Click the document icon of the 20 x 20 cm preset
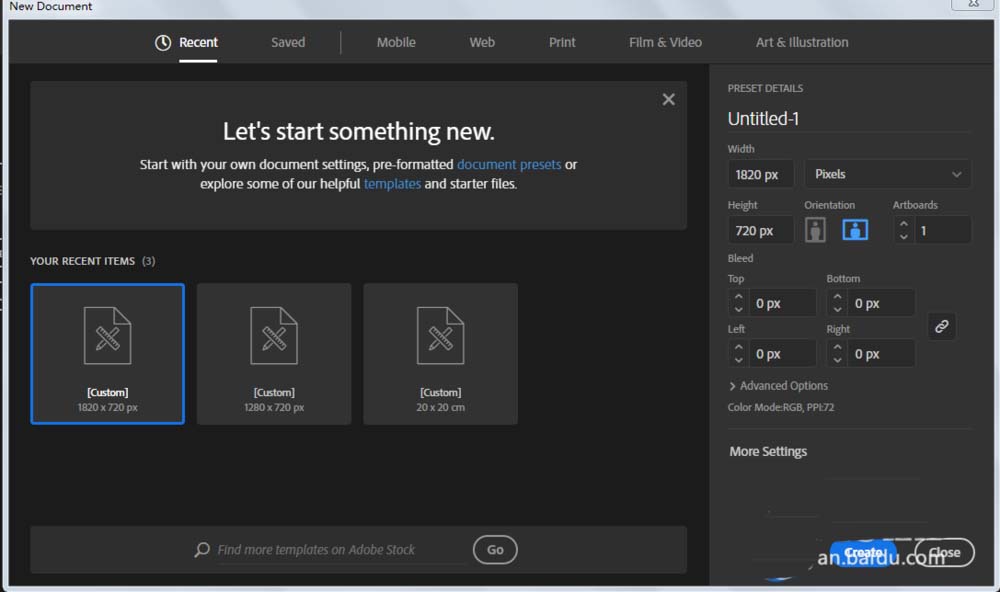Viewport: 1000px width, 592px height. (x=440, y=336)
